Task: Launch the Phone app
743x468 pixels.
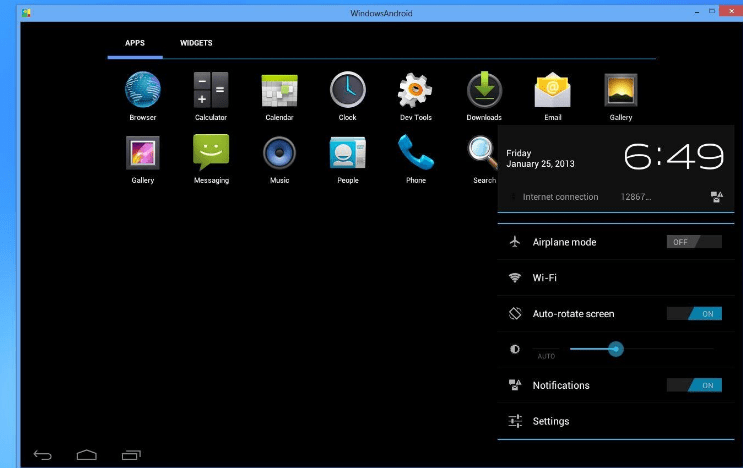Action: pyautogui.click(x=416, y=153)
